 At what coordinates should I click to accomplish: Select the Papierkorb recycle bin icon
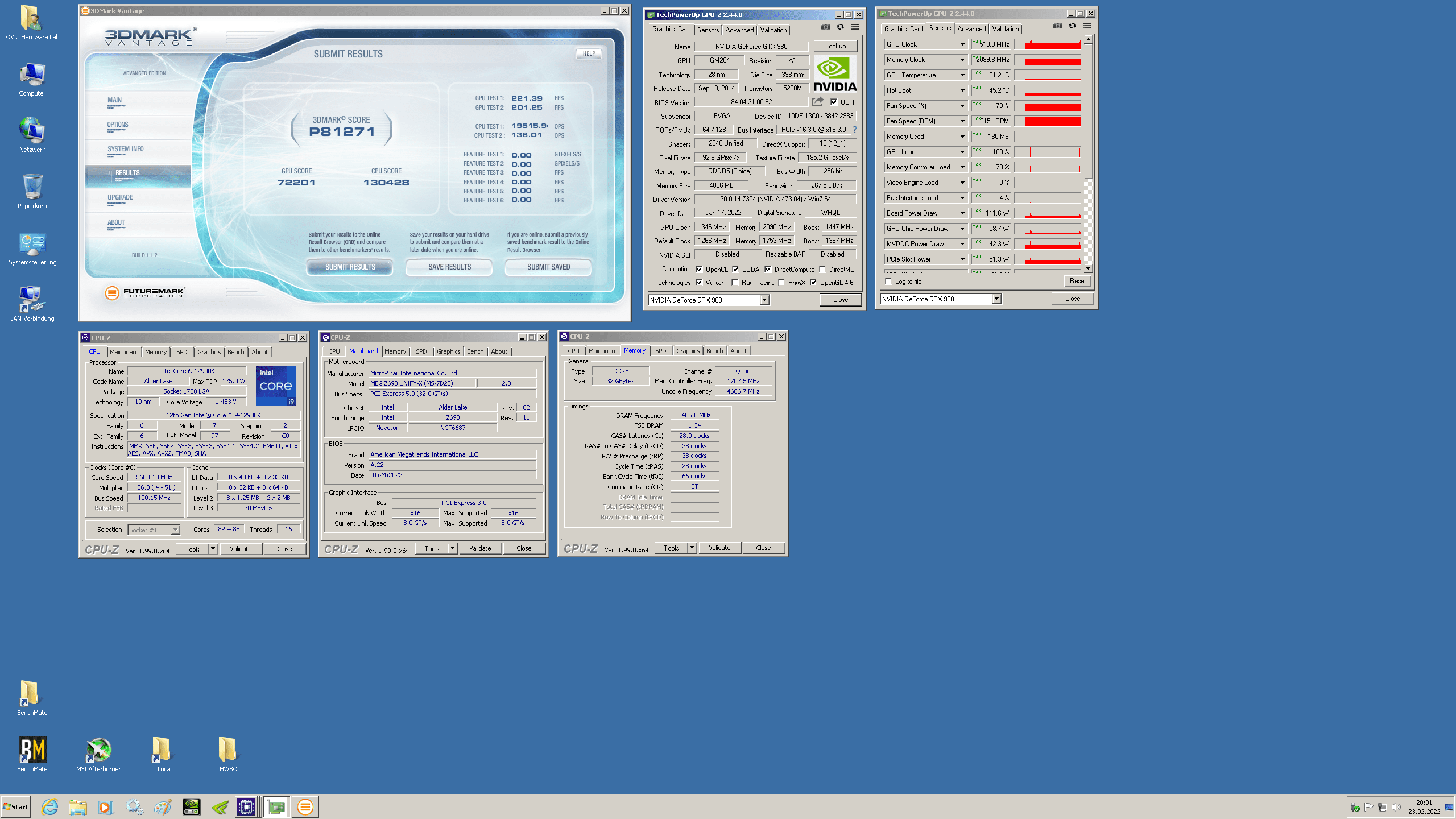tap(32, 192)
